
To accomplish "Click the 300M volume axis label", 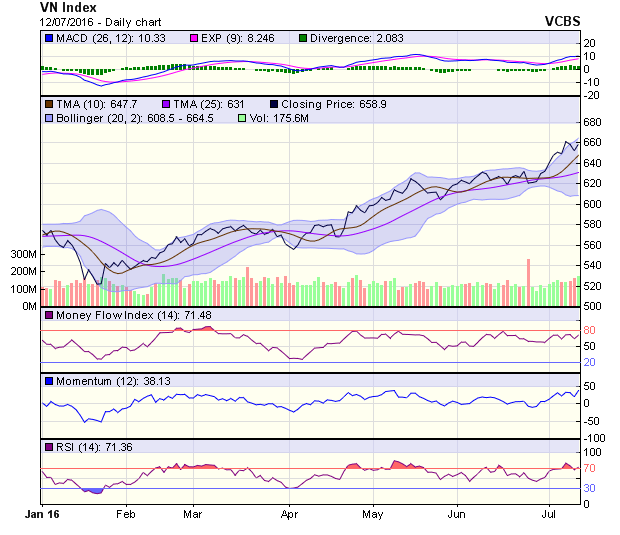I will (24, 255).
